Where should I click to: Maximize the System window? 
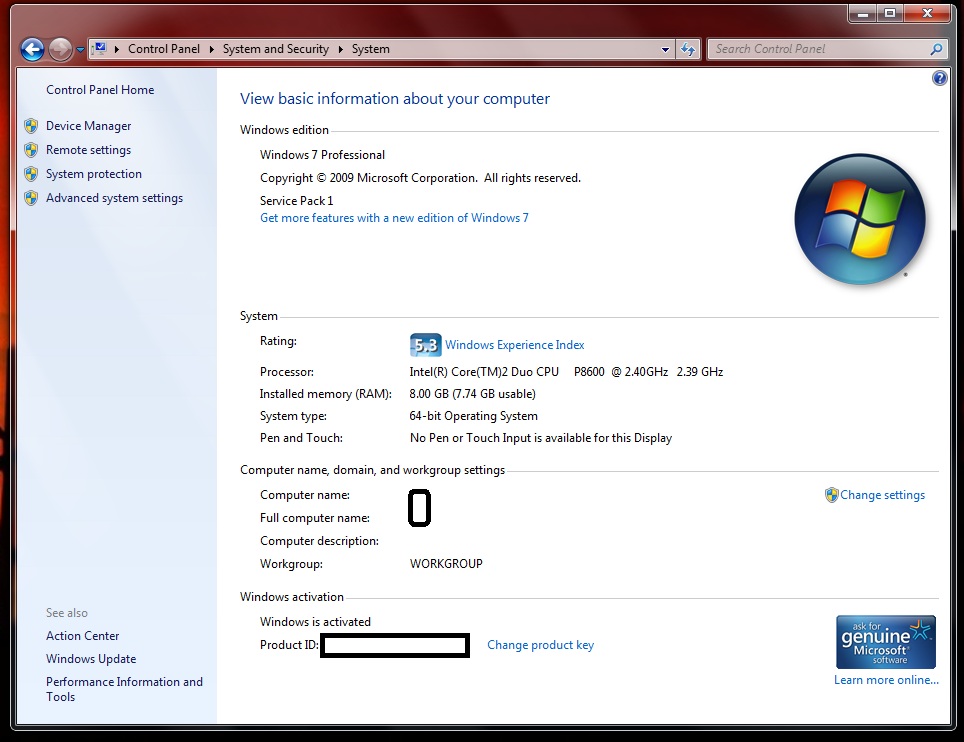tap(890, 13)
